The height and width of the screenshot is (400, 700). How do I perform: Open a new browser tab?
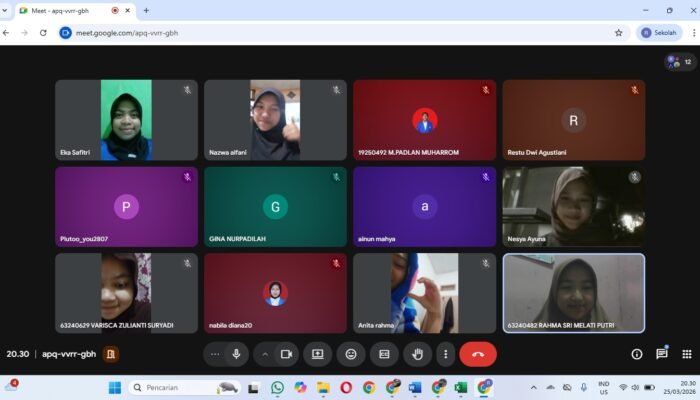pos(146,10)
